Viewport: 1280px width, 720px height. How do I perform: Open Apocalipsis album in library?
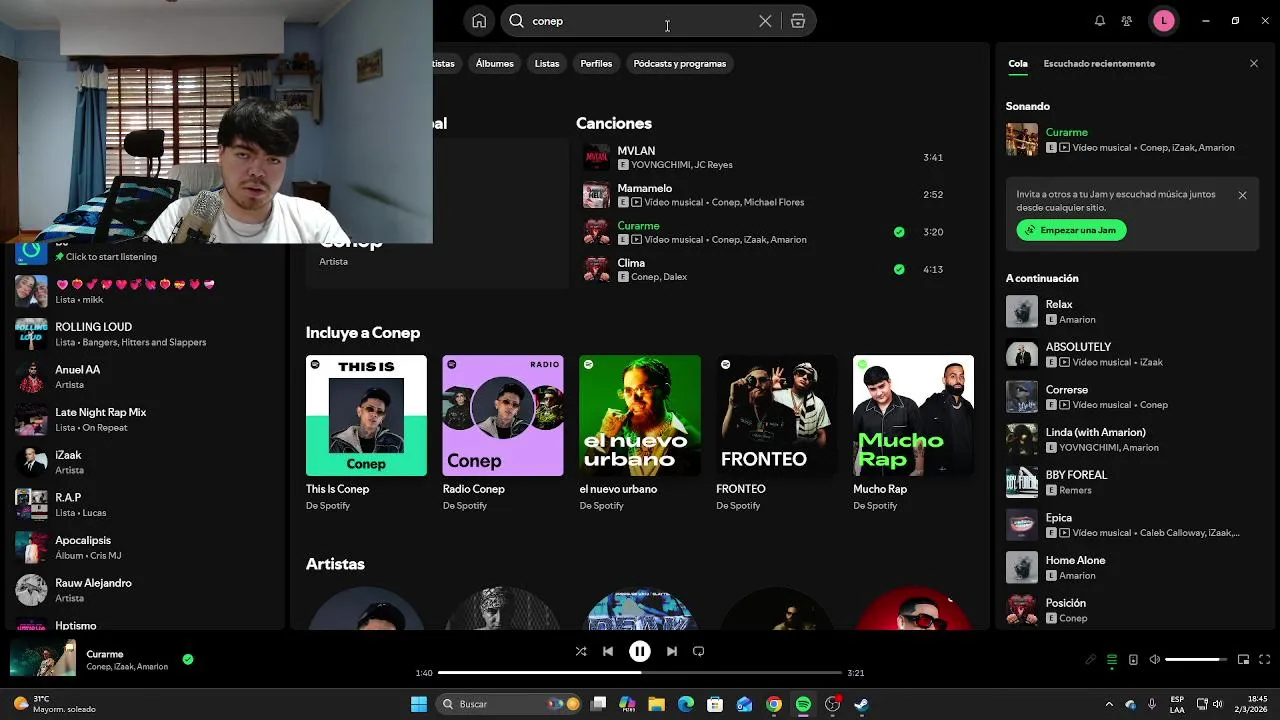coord(145,548)
